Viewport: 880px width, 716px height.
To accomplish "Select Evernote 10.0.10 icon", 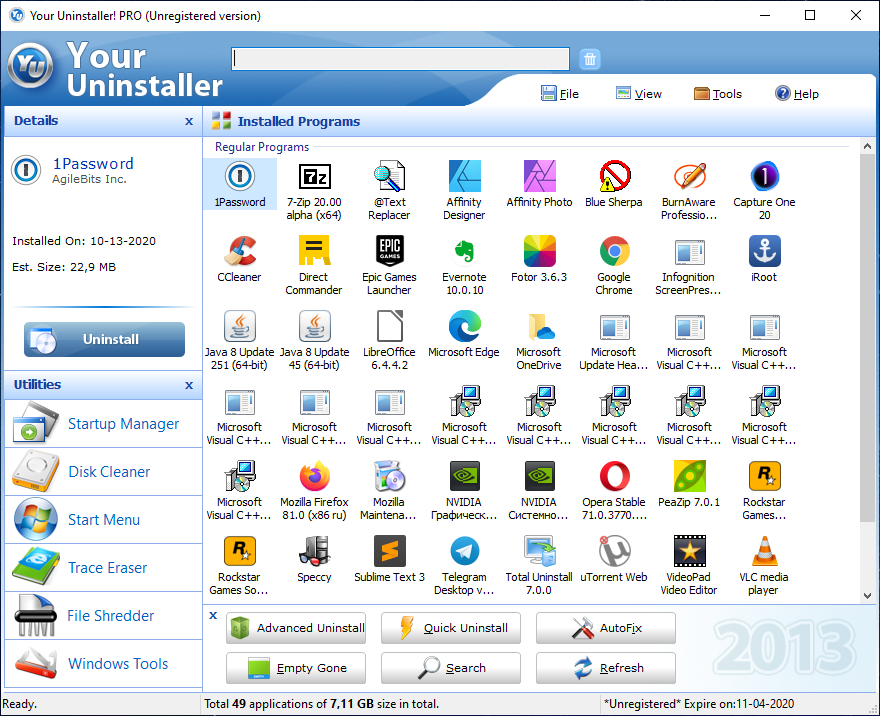I will [x=464, y=251].
